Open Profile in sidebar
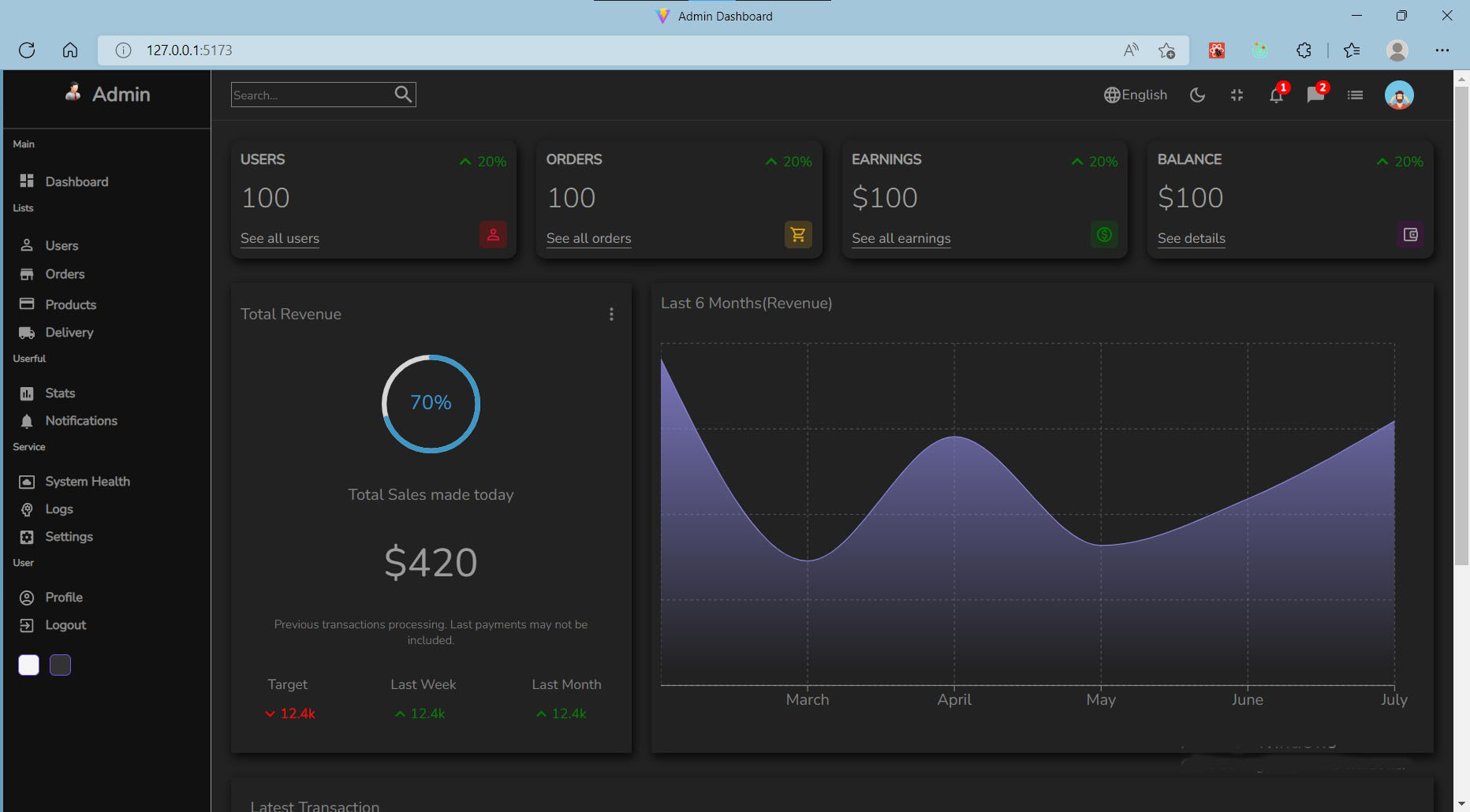The image size is (1470, 812). (x=51, y=597)
